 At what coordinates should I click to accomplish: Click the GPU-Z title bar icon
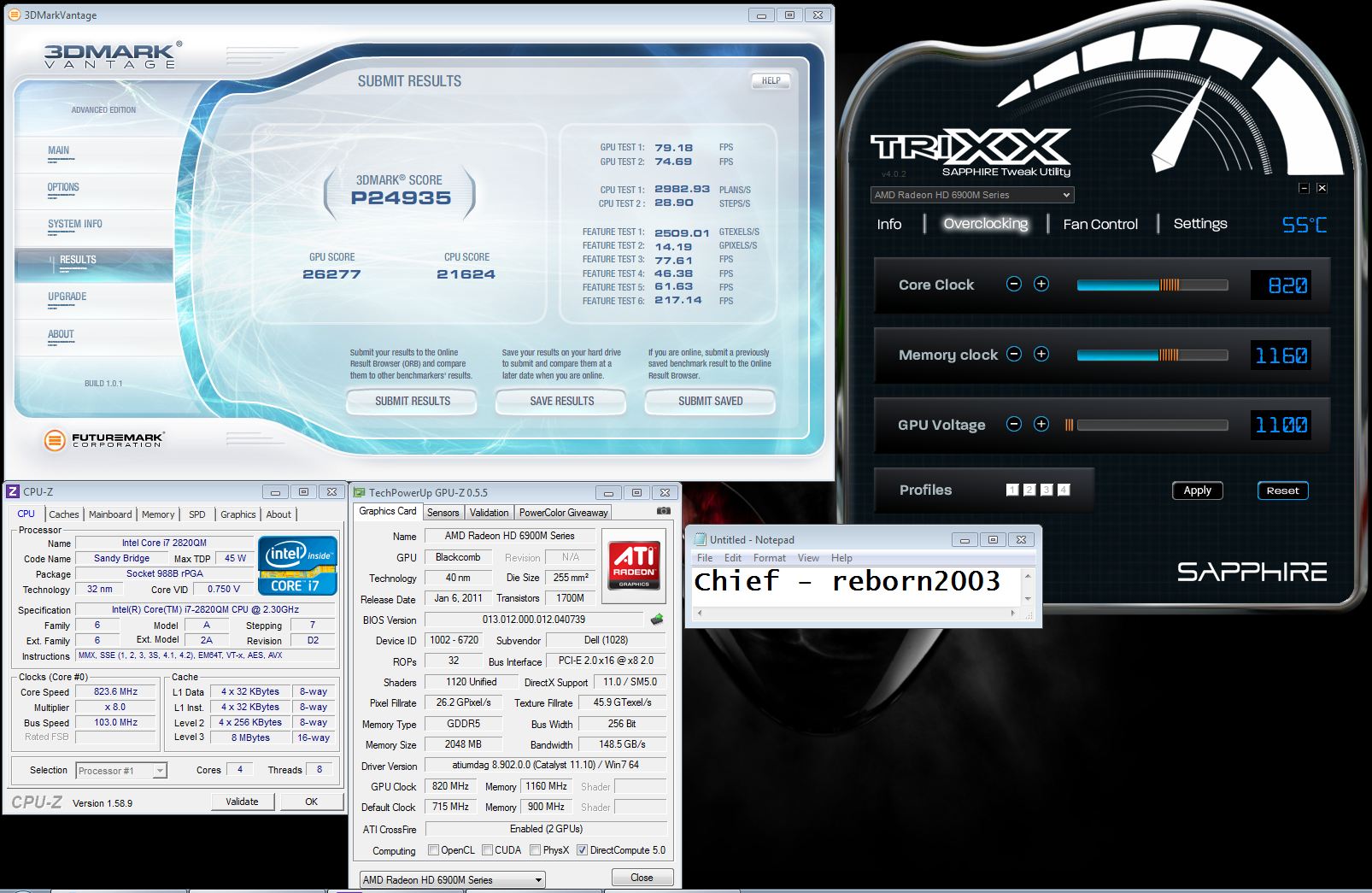tap(360, 492)
